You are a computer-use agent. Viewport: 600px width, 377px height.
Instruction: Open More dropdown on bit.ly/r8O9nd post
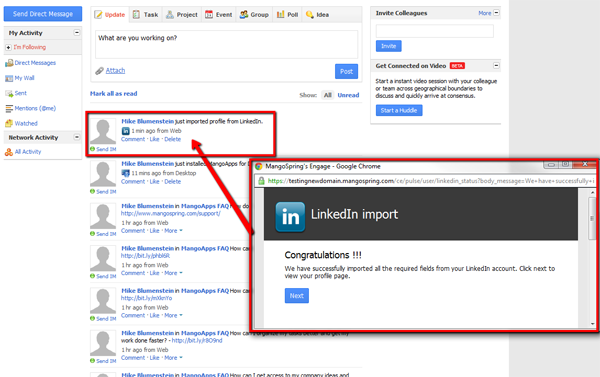[173, 358]
